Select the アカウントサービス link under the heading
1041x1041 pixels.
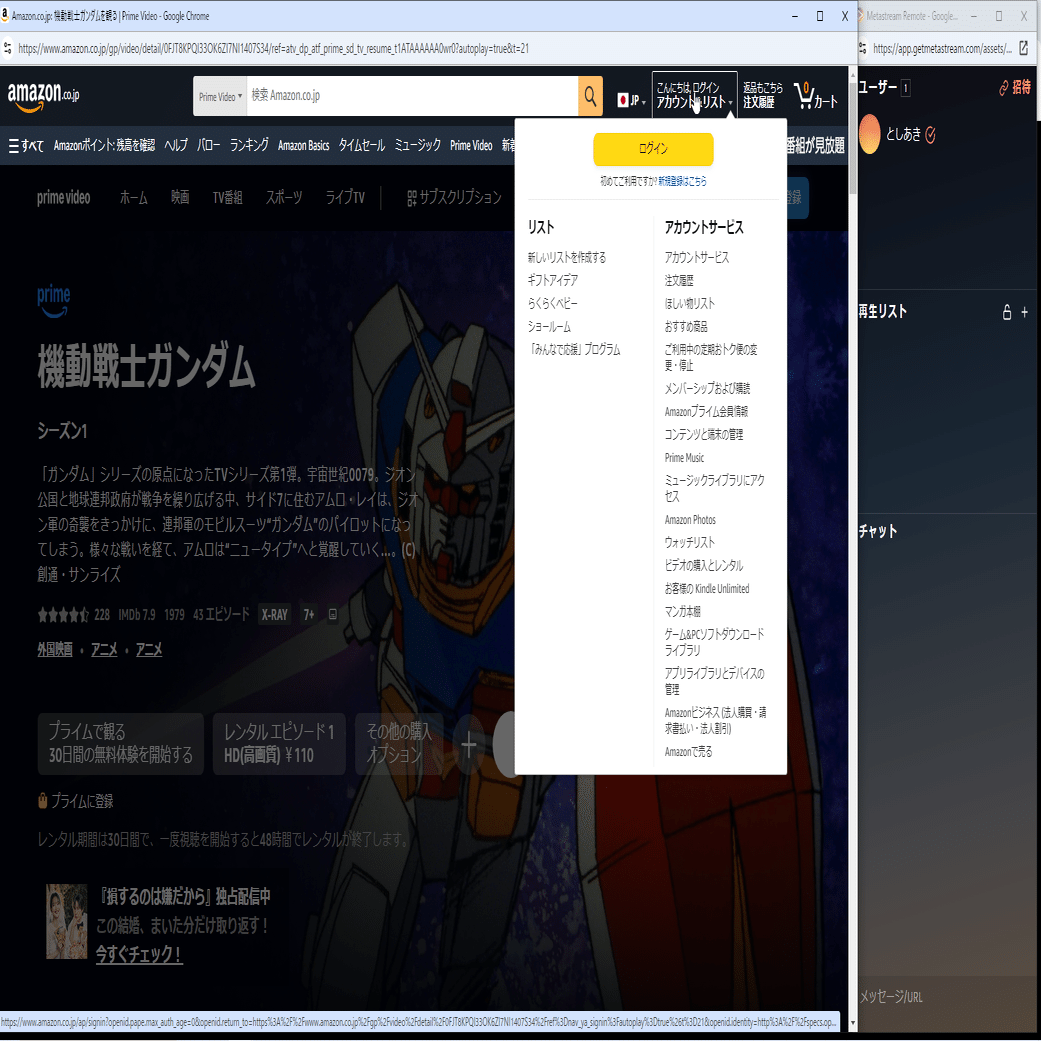pos(696,258)
